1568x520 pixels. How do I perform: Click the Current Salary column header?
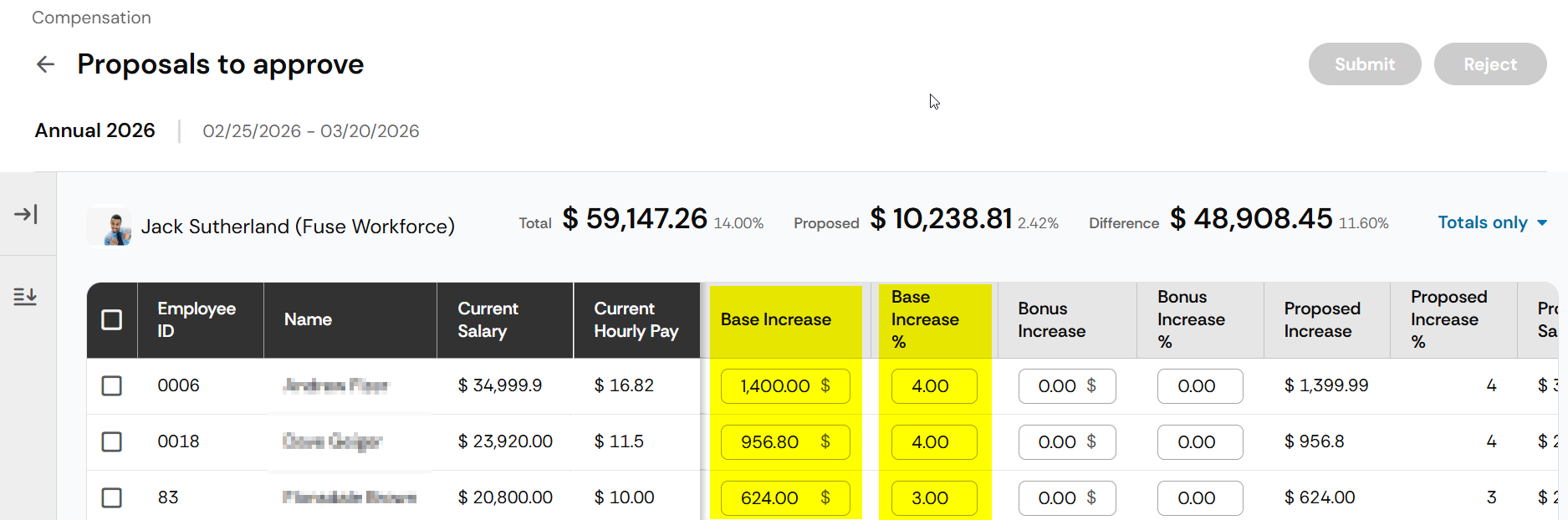(488, 319)
